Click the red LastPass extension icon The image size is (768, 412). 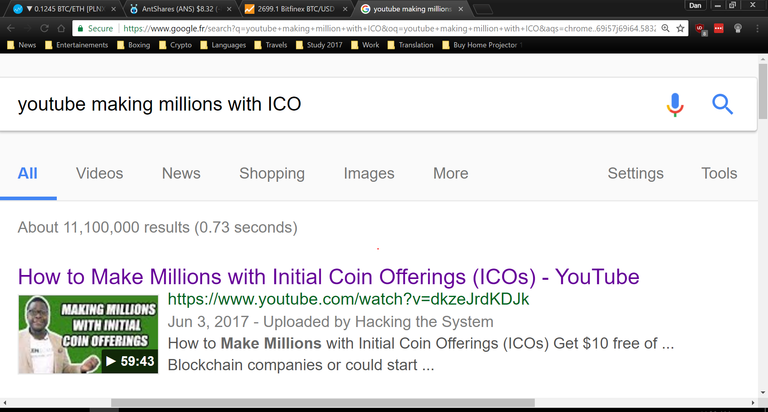[x=719, y=28]
